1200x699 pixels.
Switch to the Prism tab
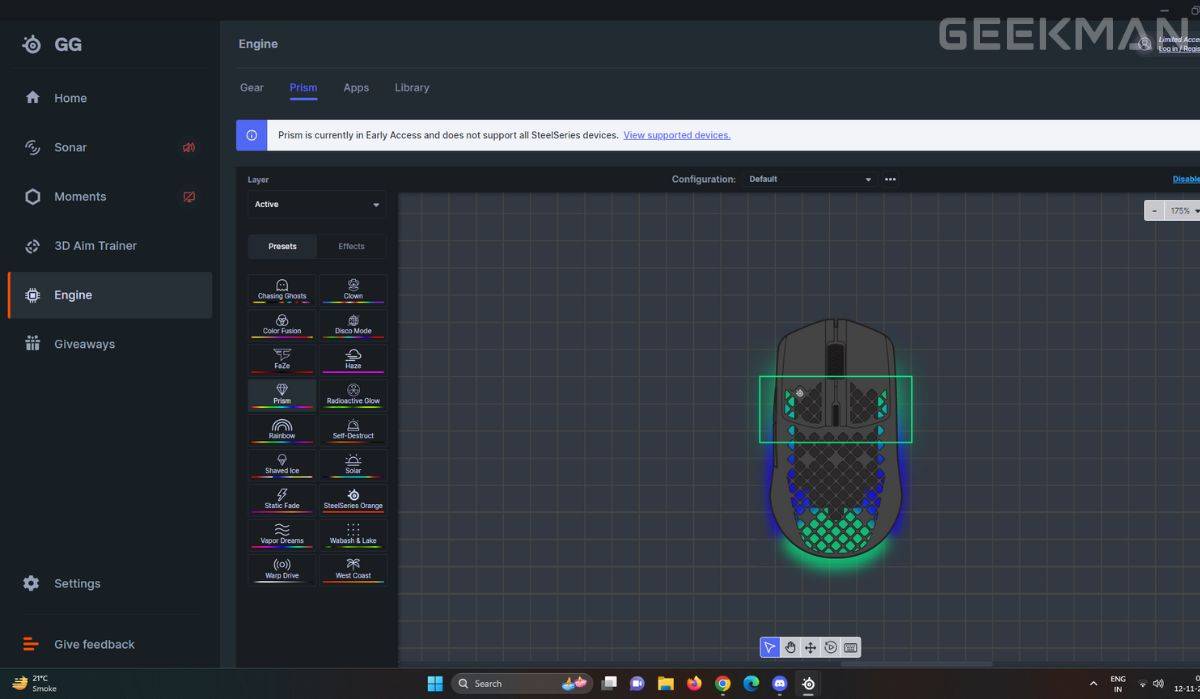pyautogui.click(x=303, y=88)
